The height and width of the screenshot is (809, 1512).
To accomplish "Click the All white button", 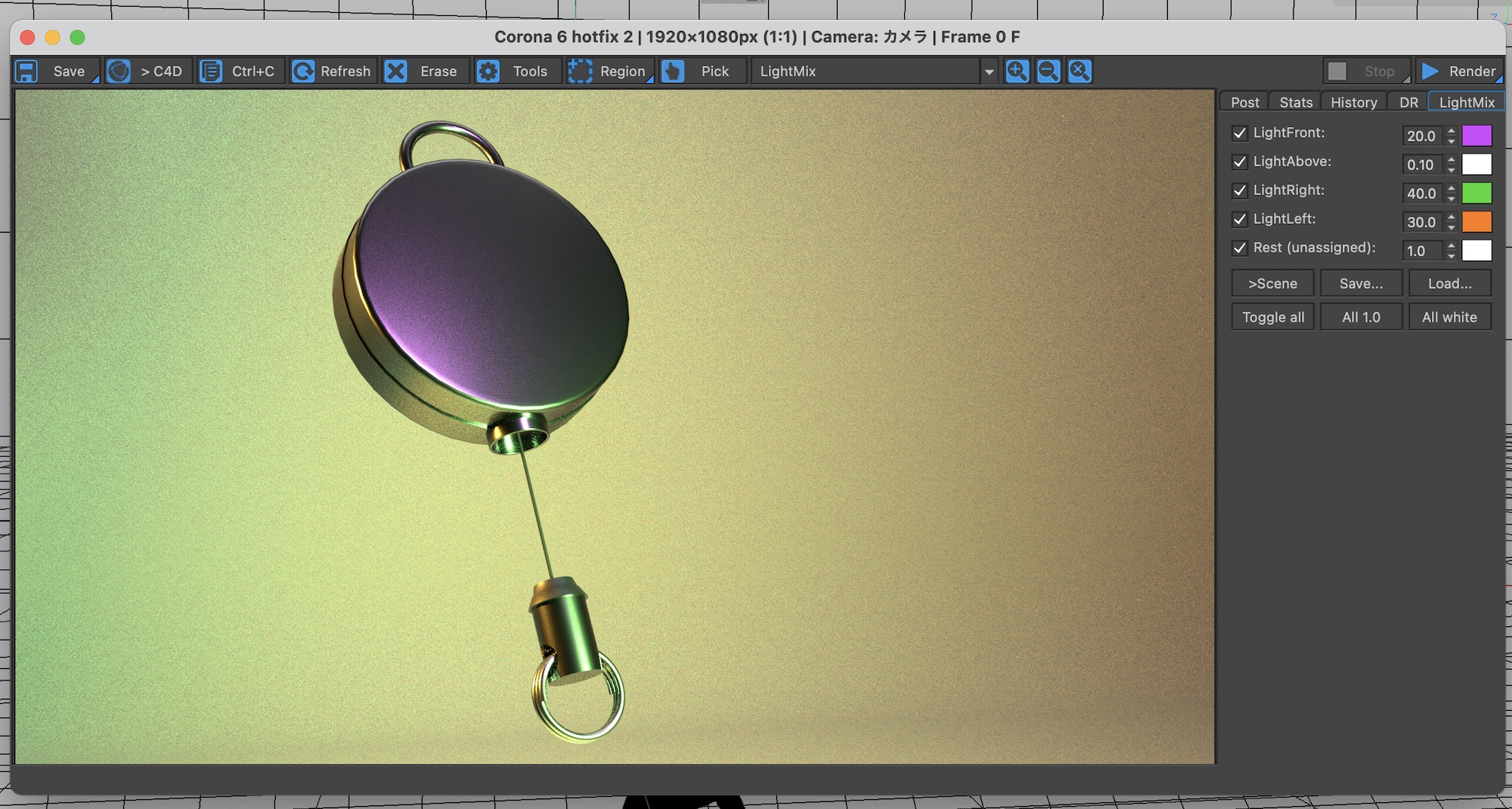I will point(1449,318).
